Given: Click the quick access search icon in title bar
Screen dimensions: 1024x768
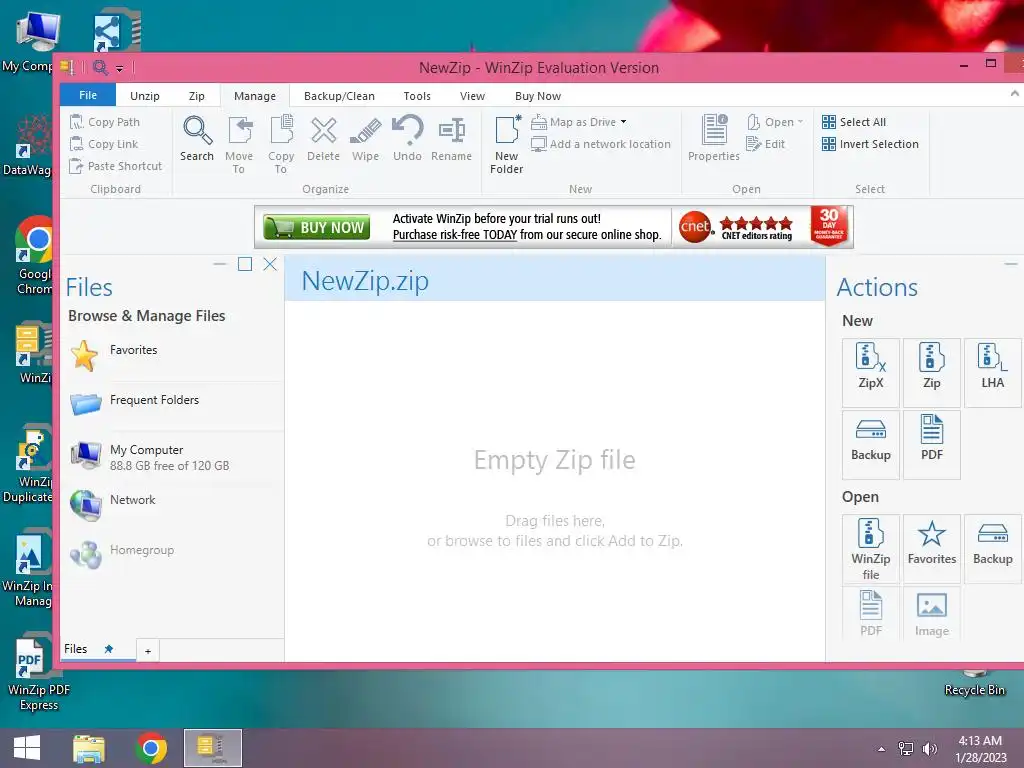Looking at the screenshot, I should tap(101, 67).
